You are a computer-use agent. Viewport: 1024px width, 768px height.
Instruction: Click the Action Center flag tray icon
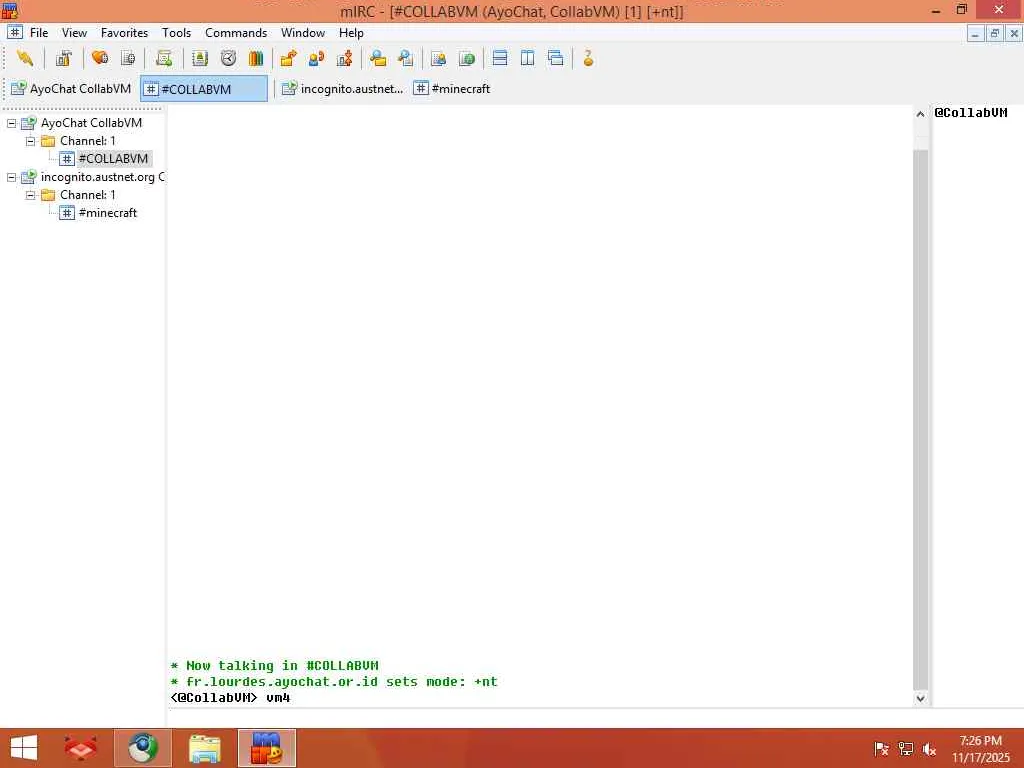click(x=881, y=749)
